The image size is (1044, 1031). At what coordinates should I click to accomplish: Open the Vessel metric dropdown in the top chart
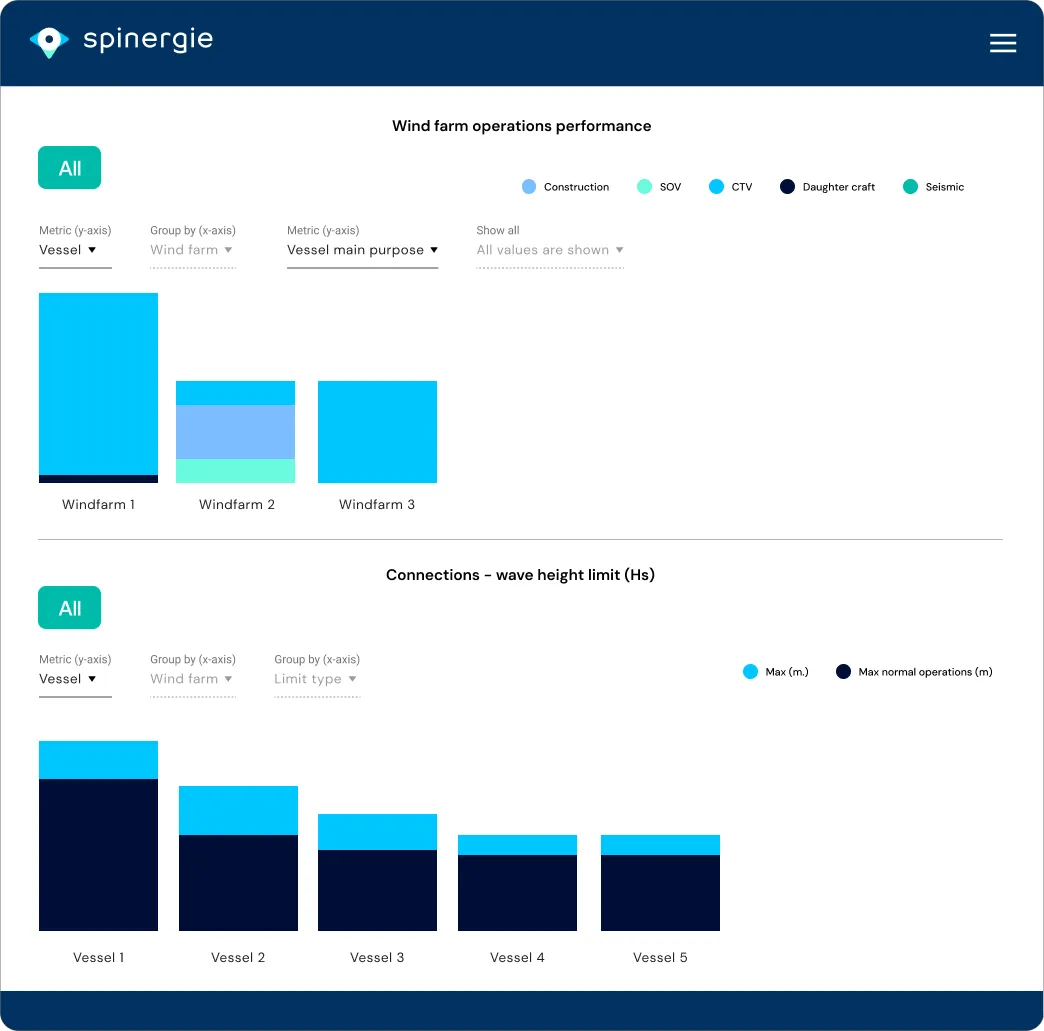[x=75, y=250]
